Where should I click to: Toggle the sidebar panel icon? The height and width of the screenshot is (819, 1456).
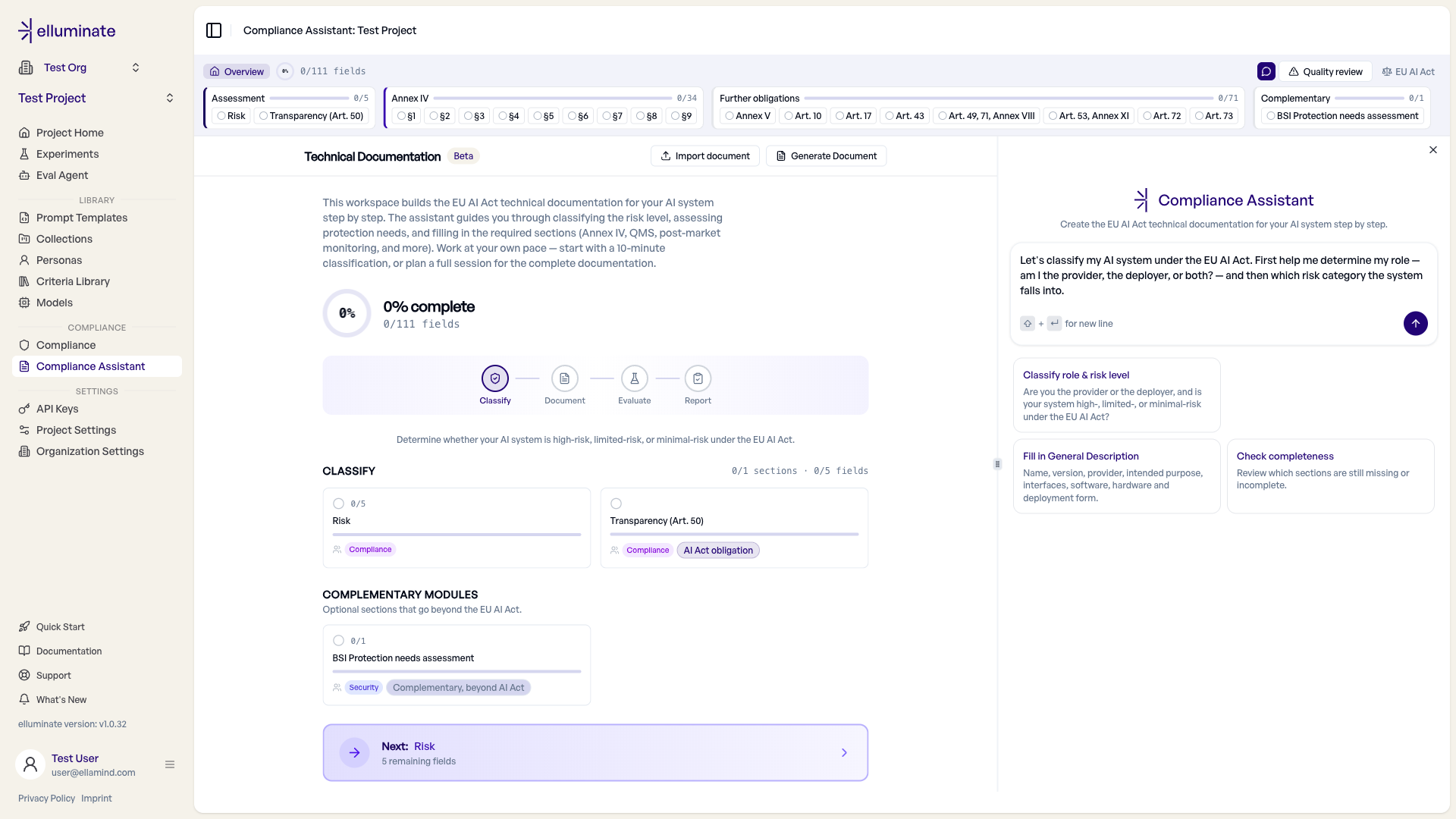(x=214, y=30)
